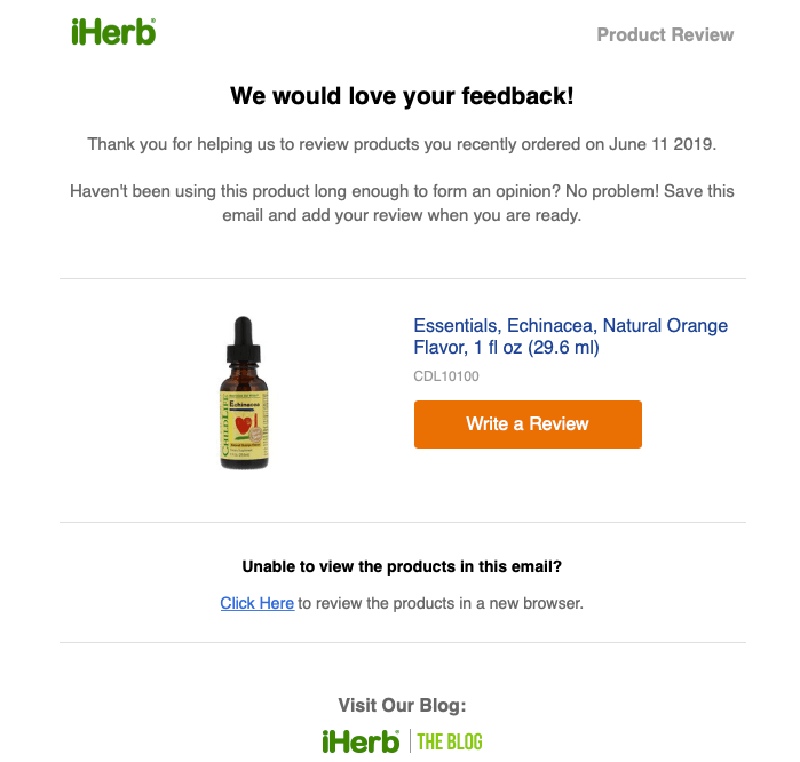The height and width of the screenshot is (762, 800).
Task: Click the "We would love your feedback!" heading
Action: (x=402, y=96)
